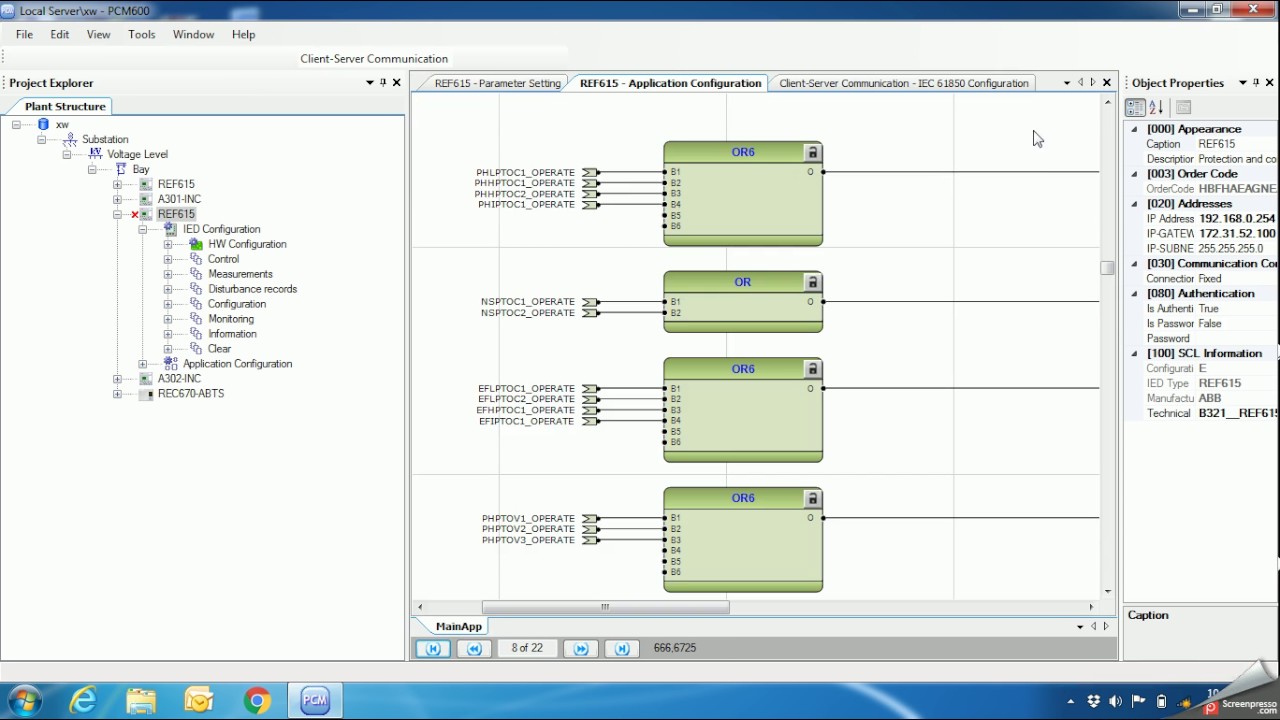Screen dimensions: 1280x720
Task: Click the NSPTOC1_OPERATE input variable connector
Action: click(590, 302)
